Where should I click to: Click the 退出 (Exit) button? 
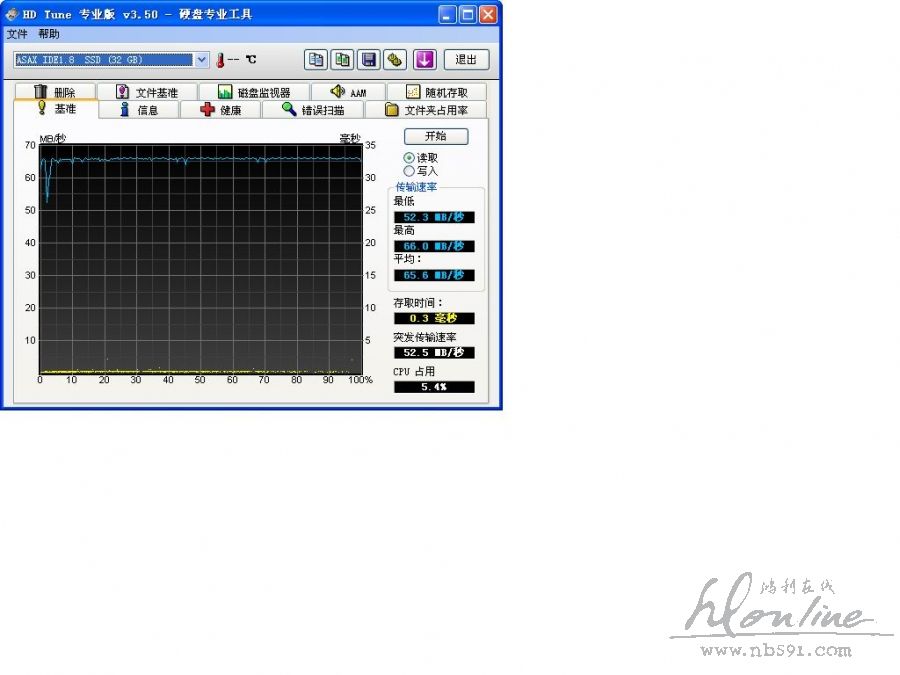tap(466, 60)
